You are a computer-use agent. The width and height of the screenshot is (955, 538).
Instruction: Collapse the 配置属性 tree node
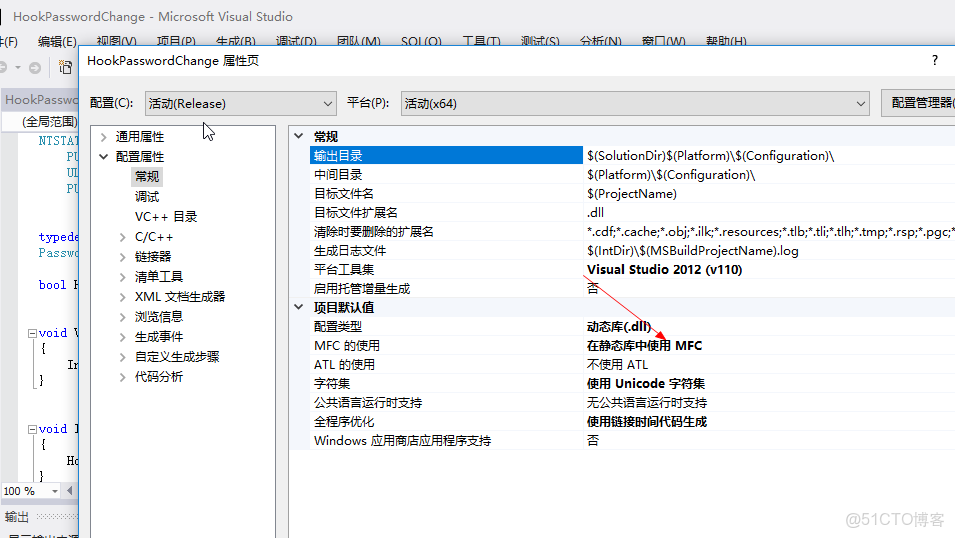tap(104, 157)
